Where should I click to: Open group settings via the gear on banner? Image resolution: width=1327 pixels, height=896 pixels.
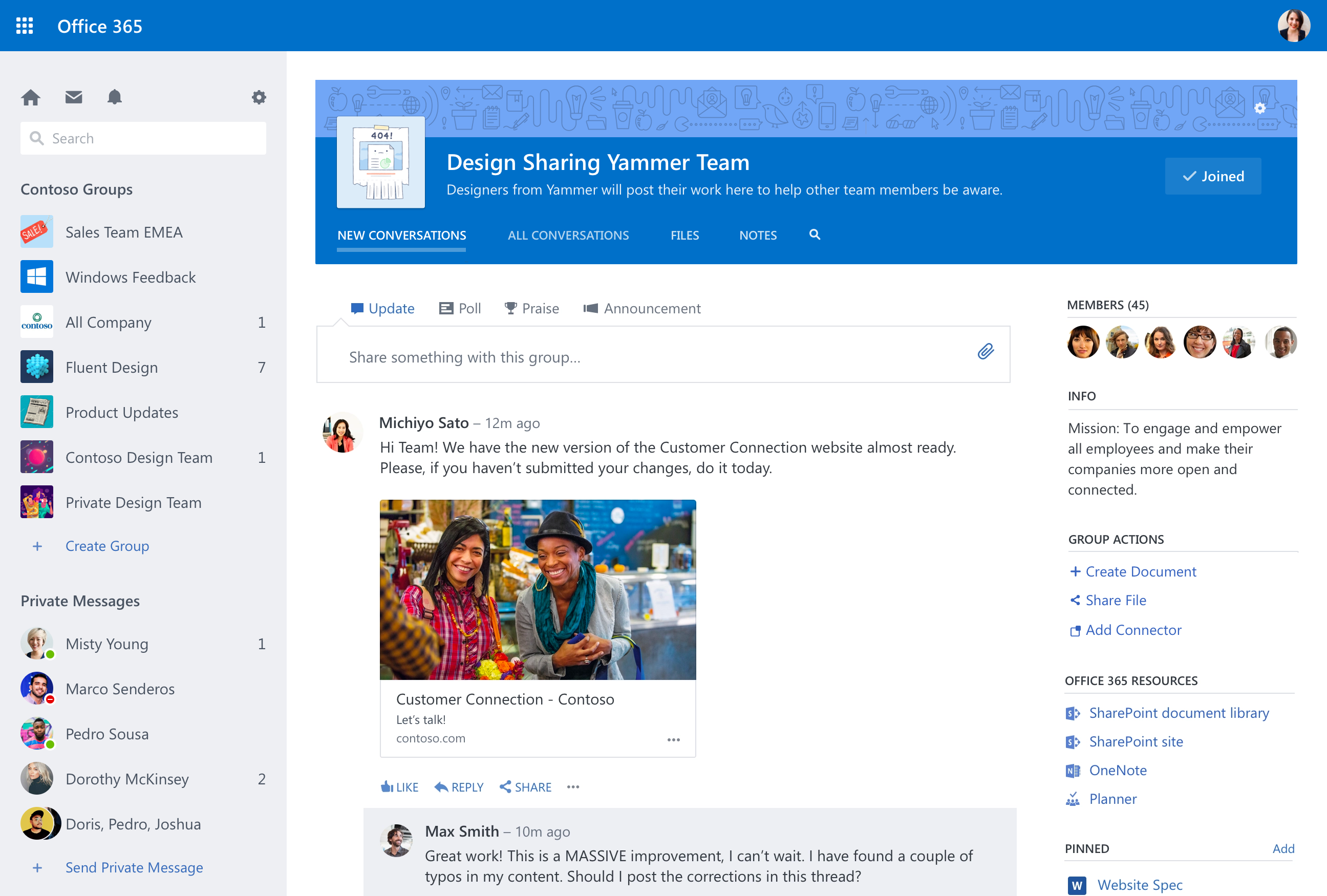click(x=1259, y=108)
